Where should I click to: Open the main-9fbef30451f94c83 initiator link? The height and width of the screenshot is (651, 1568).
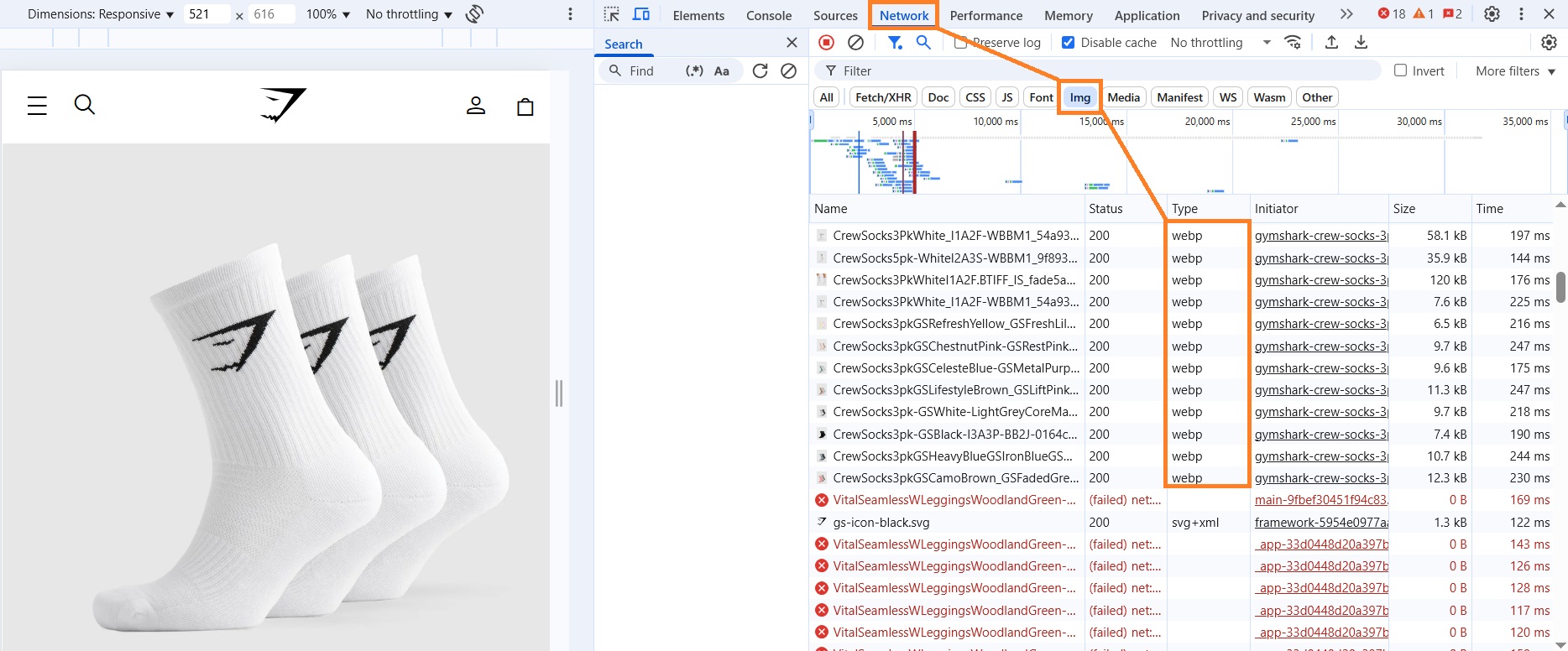point(1320,500)
